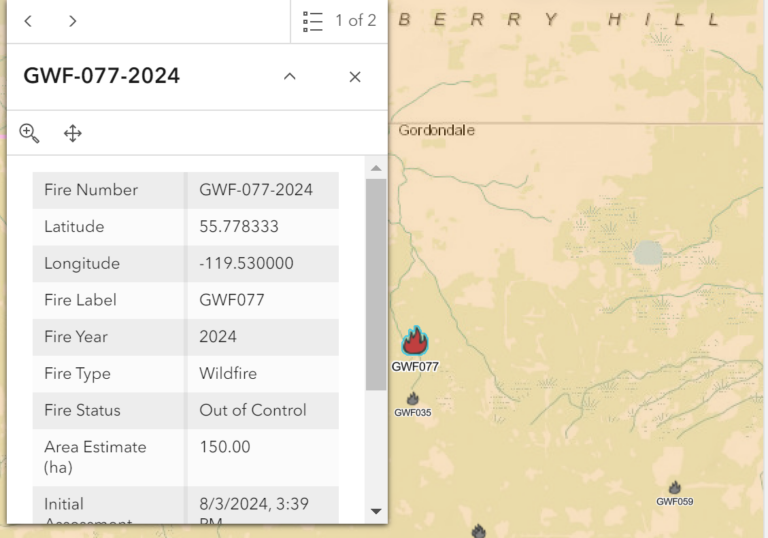Click the Gordondale place label on the map
768x538 pixels.
point(437,130)
